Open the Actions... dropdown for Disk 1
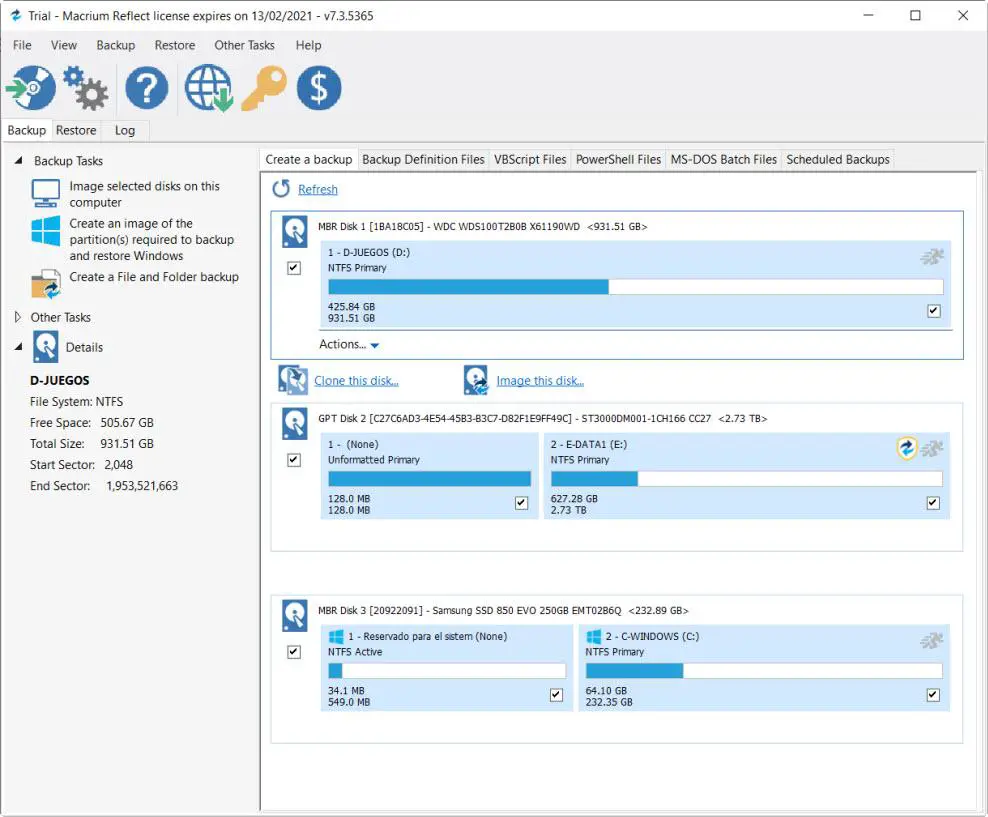Screen dimensions: 988x817 point(349,345)
